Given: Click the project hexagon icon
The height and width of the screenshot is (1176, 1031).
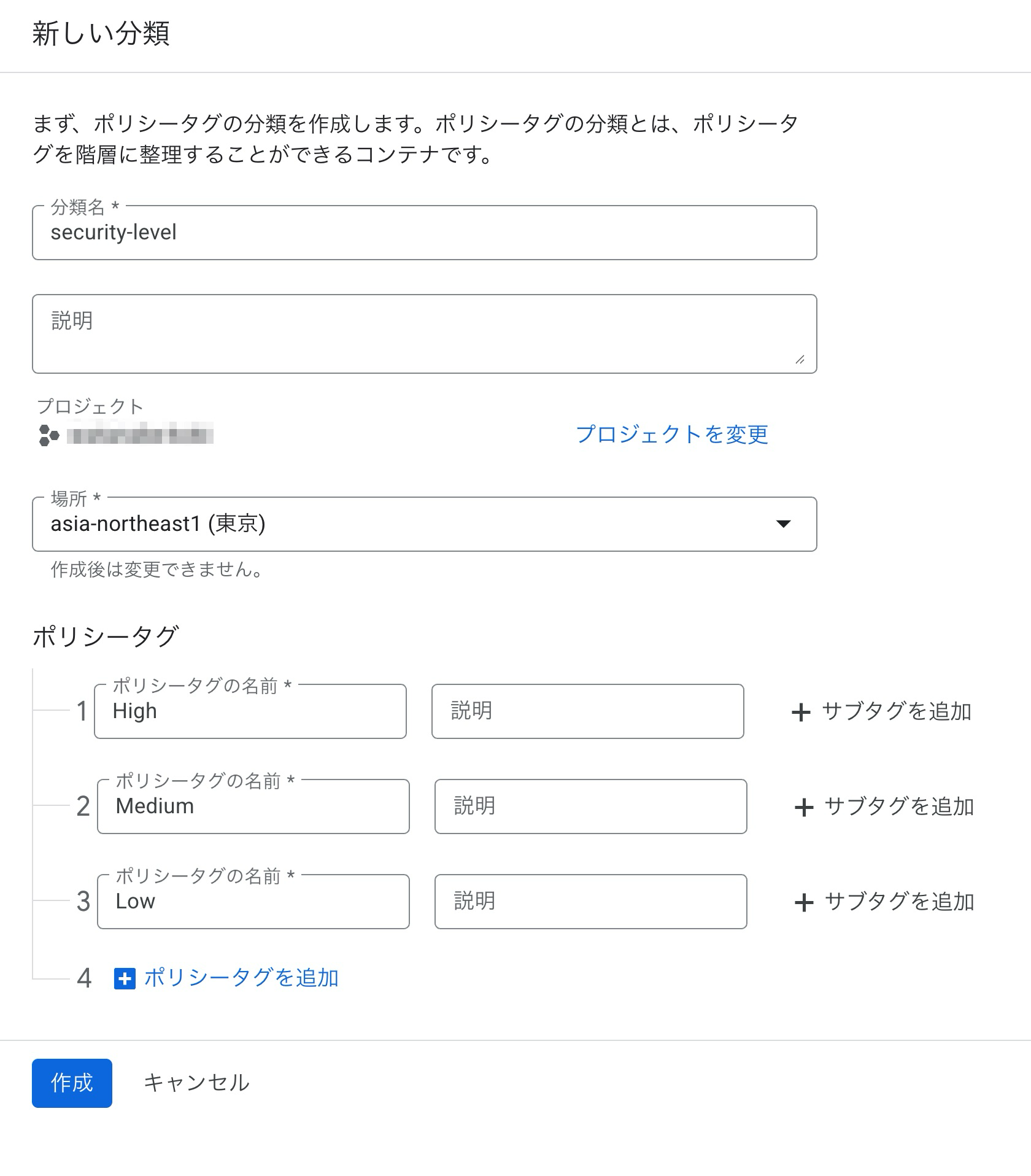Looking at the screenshot, I should click(x=48, y=435).
